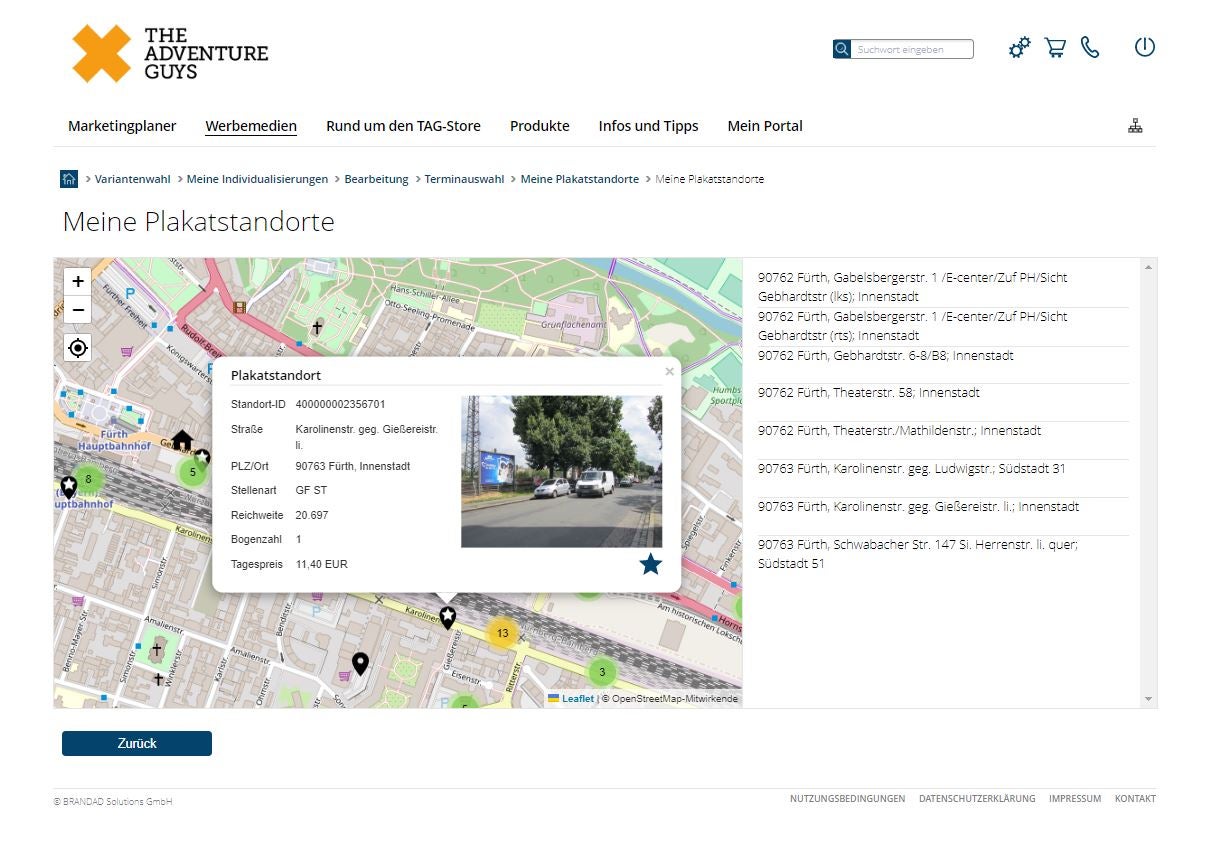Zoom in on the map
Viewport: 1211px width, 849px height.
pyautogui.click(x=78, y=282)
